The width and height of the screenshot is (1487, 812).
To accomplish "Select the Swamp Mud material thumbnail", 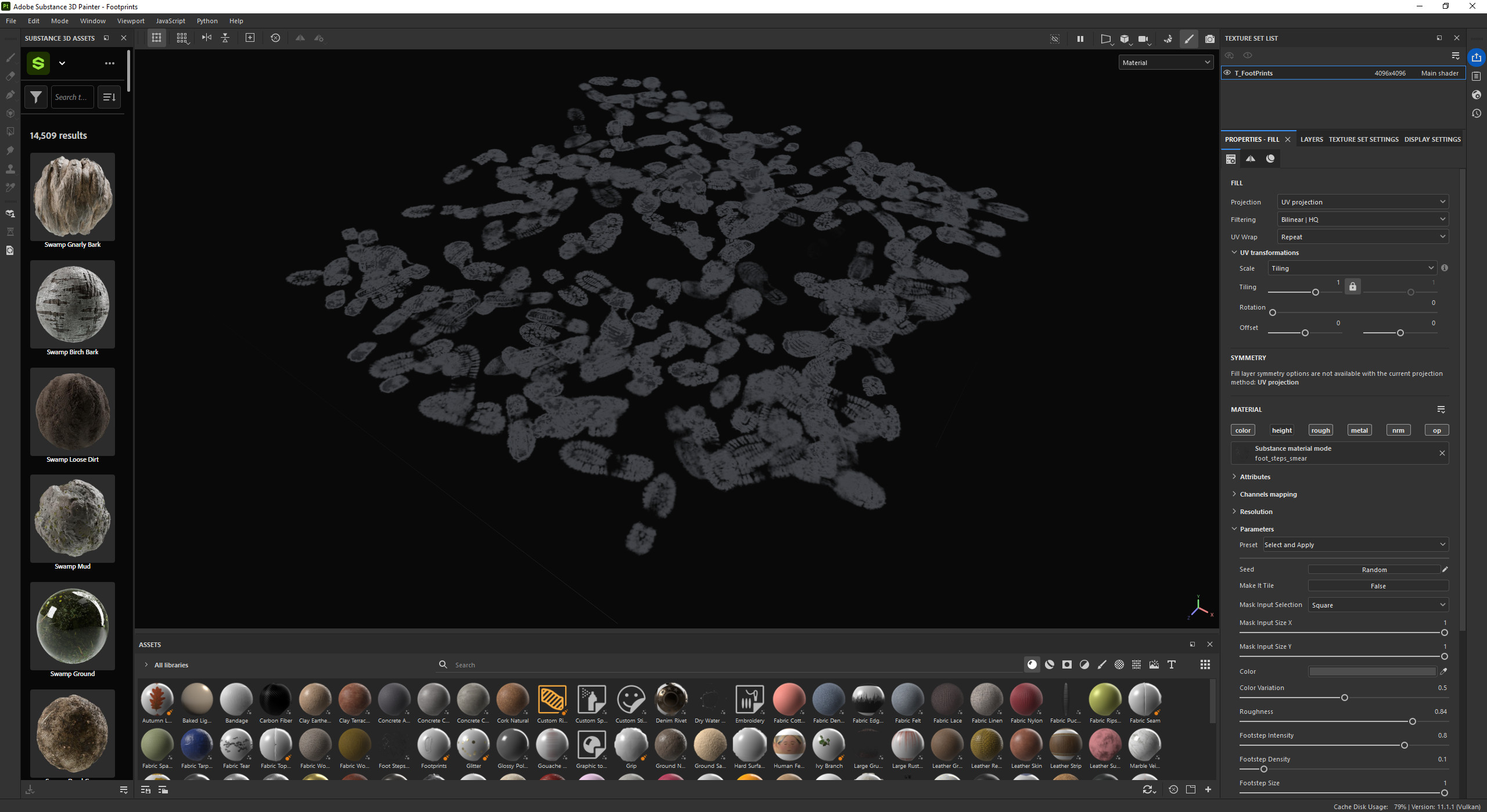I will [x=72, y=519].
